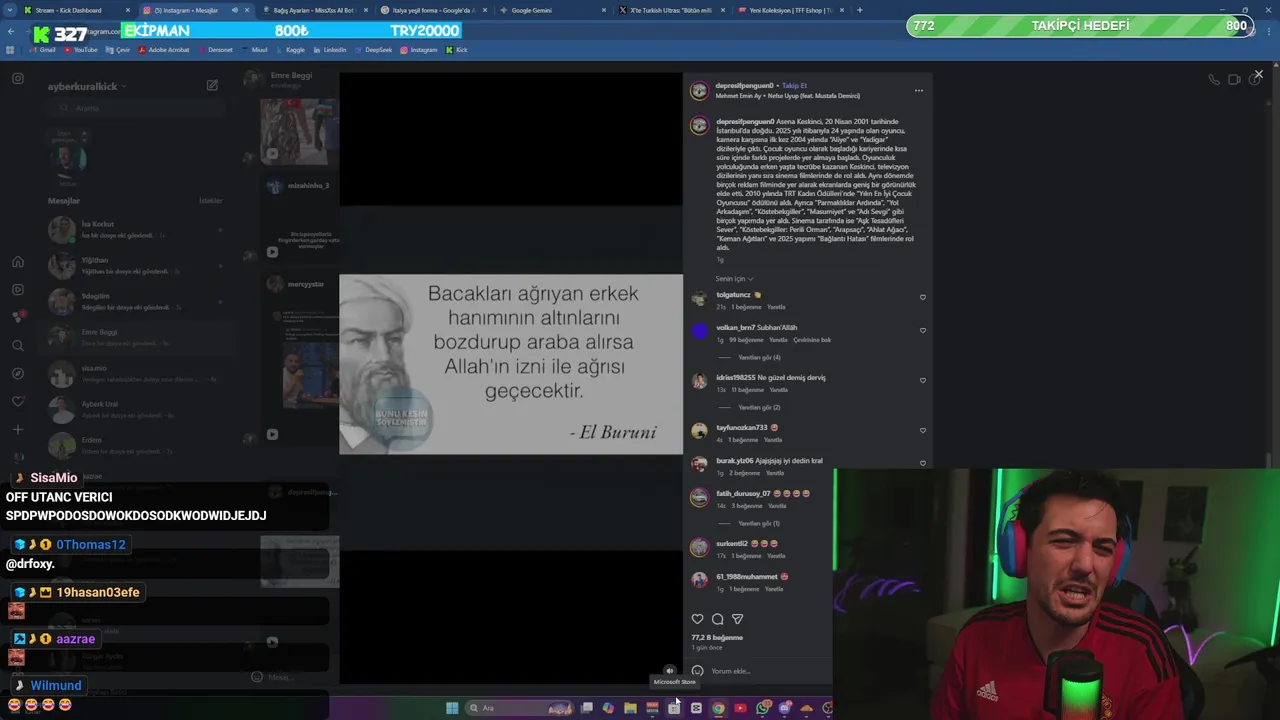Expand 'Yanıtları gör (2)' under idriss198255
Viewport: 1280px width, 720px height.
759,407
